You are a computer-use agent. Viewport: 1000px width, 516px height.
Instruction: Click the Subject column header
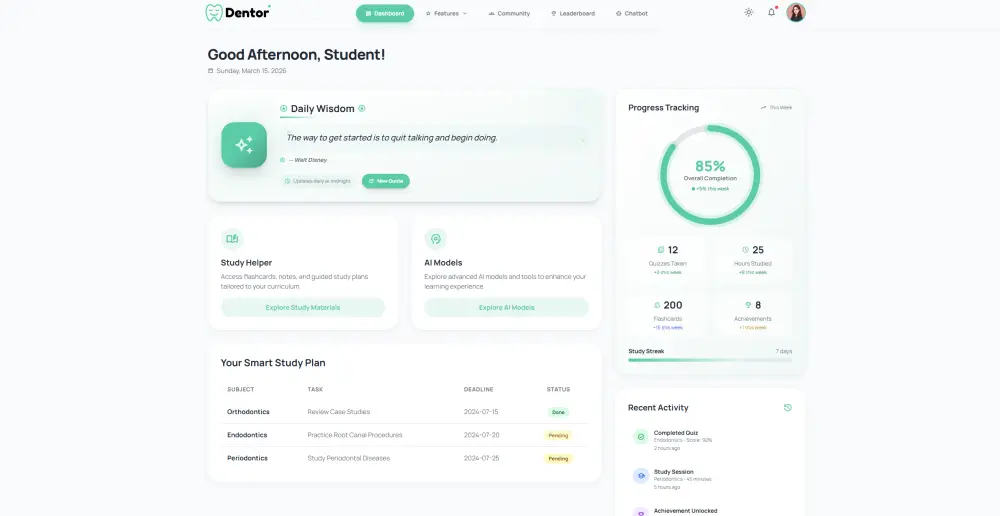240,389
